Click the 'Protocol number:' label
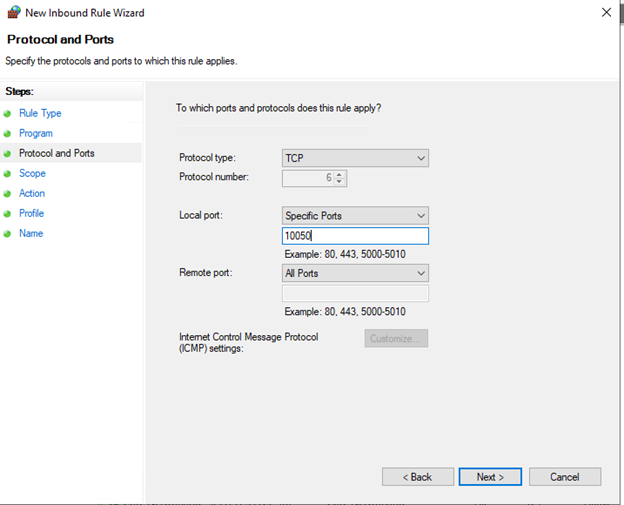 pos(214,177)
